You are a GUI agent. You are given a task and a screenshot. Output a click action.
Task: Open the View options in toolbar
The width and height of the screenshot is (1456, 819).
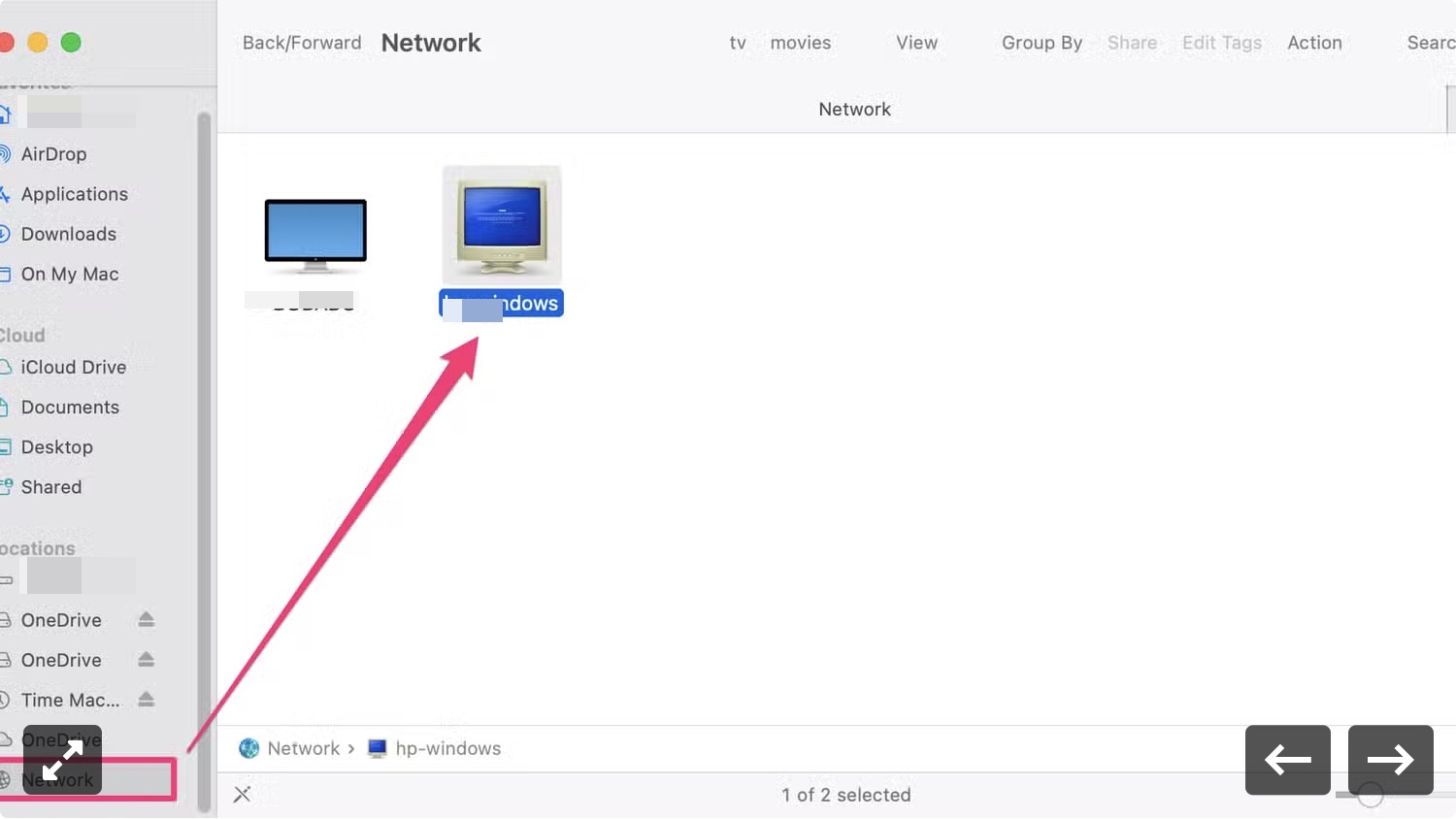[916, 43]
